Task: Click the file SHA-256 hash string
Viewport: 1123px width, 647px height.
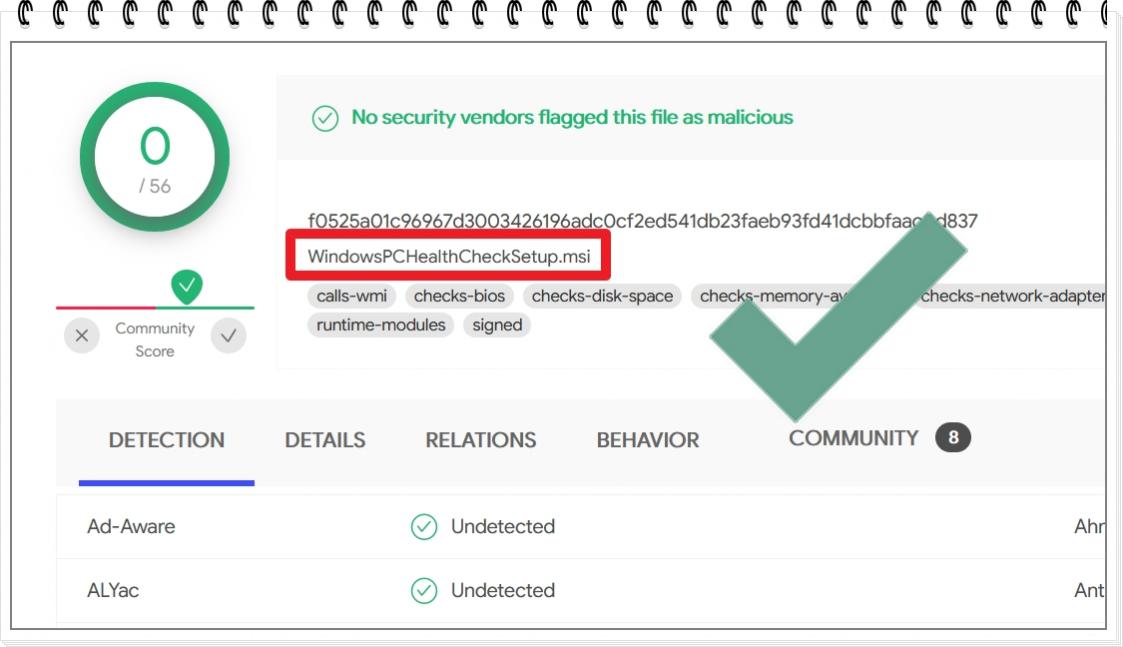Action: [642, 221]
